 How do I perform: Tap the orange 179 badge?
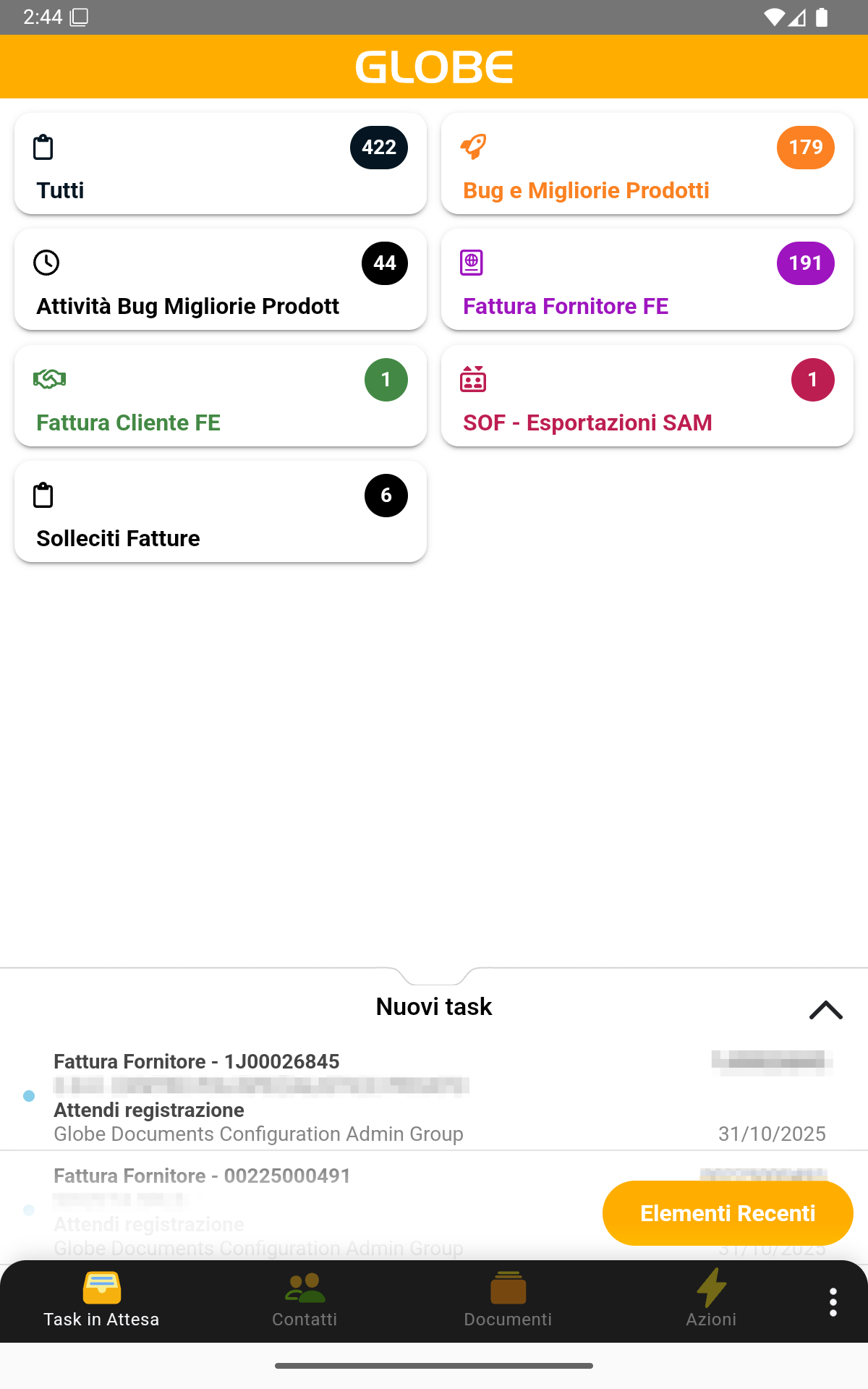point(806,148)
